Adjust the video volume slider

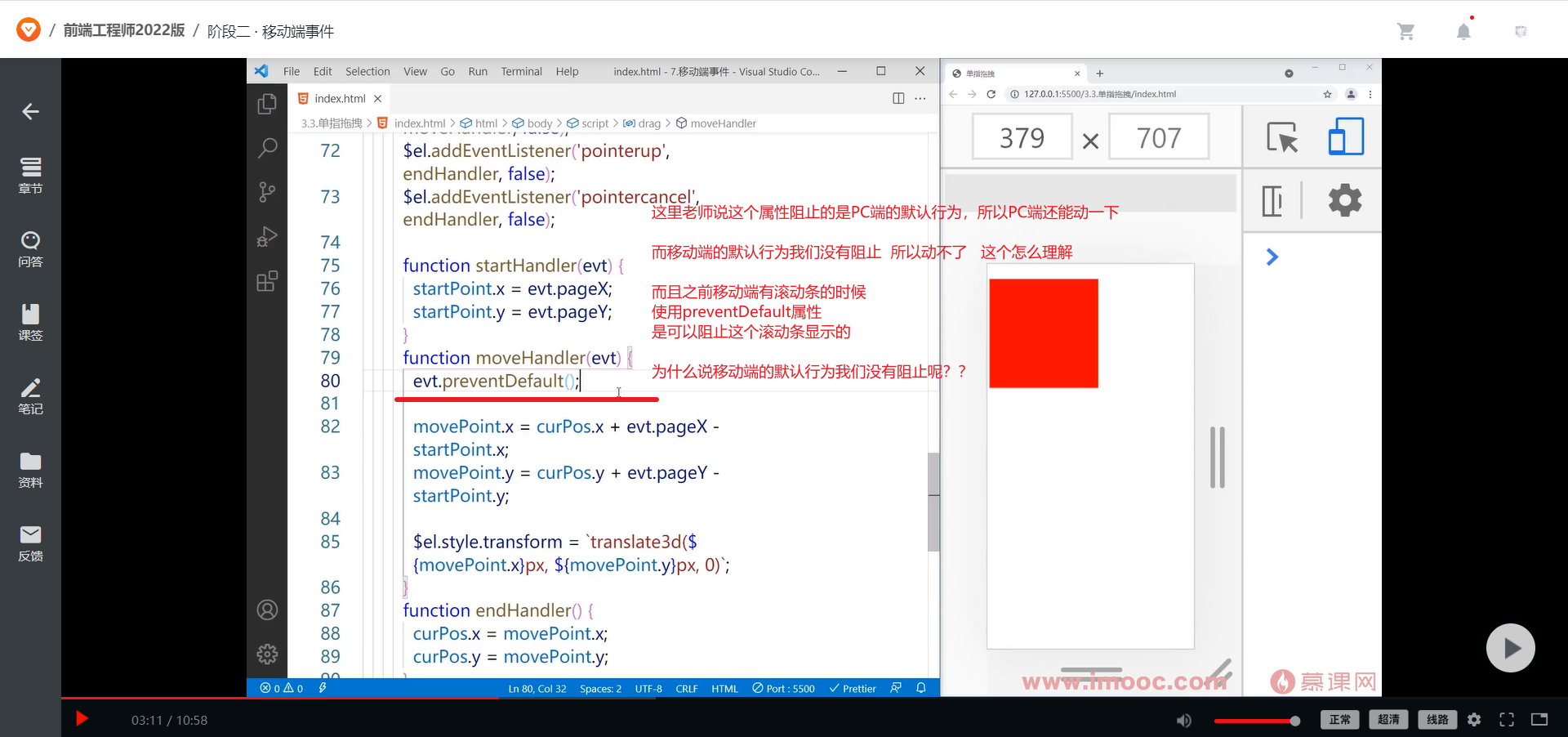pos(1257,721)
